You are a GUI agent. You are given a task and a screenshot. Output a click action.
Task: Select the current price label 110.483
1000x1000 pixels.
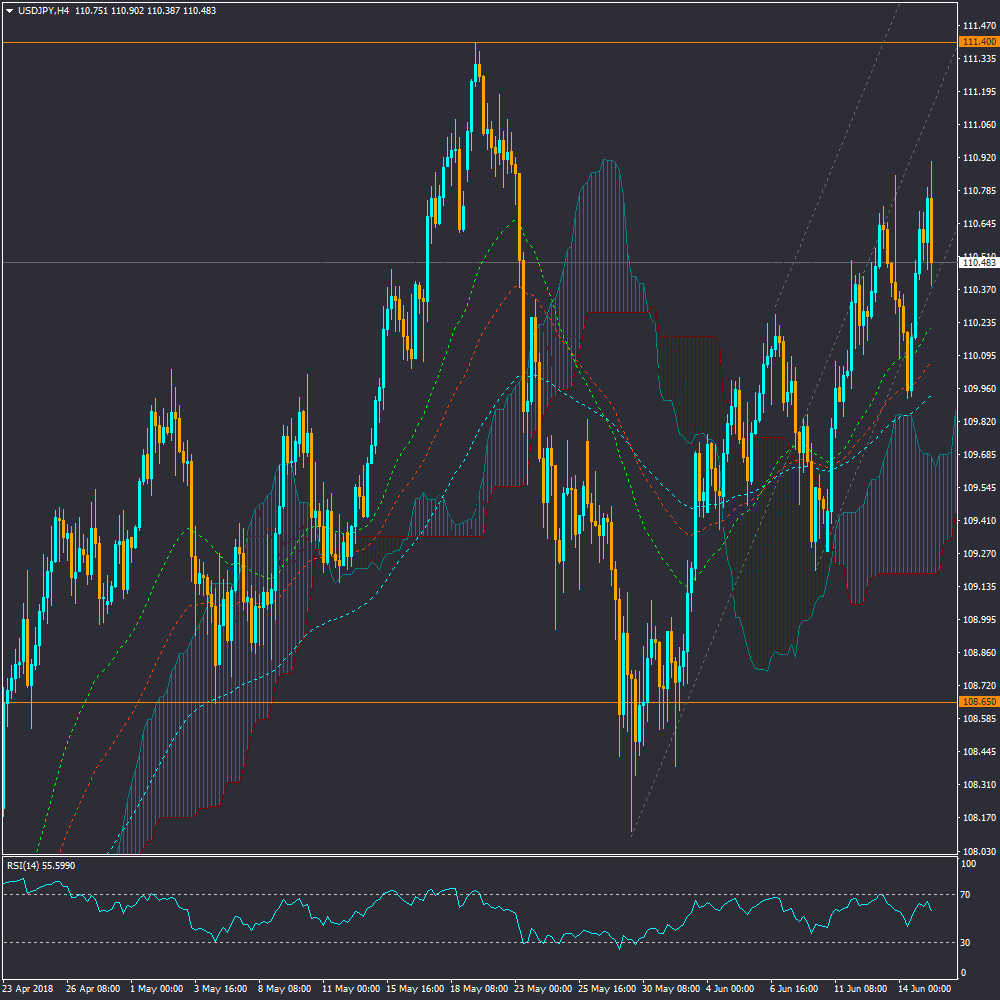(x=978, y=262)
